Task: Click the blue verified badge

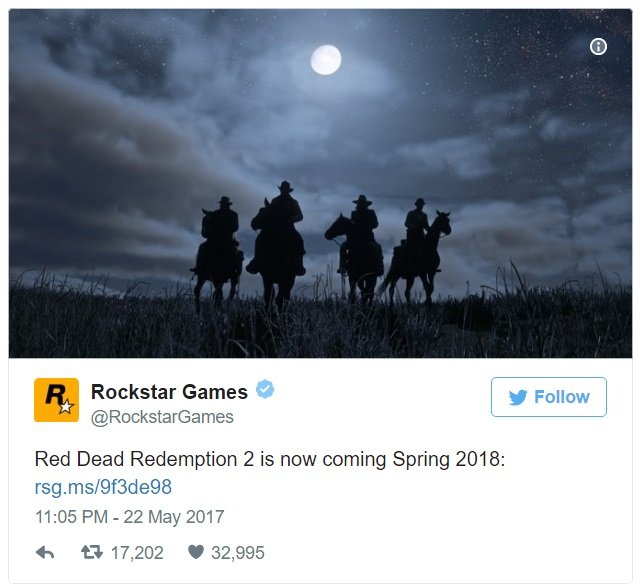Action: (x=265, y=389)
